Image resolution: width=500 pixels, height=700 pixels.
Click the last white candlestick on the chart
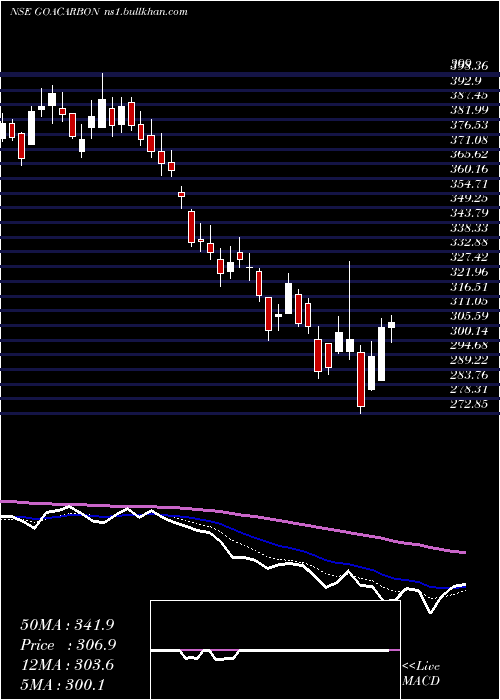[392, 325]
